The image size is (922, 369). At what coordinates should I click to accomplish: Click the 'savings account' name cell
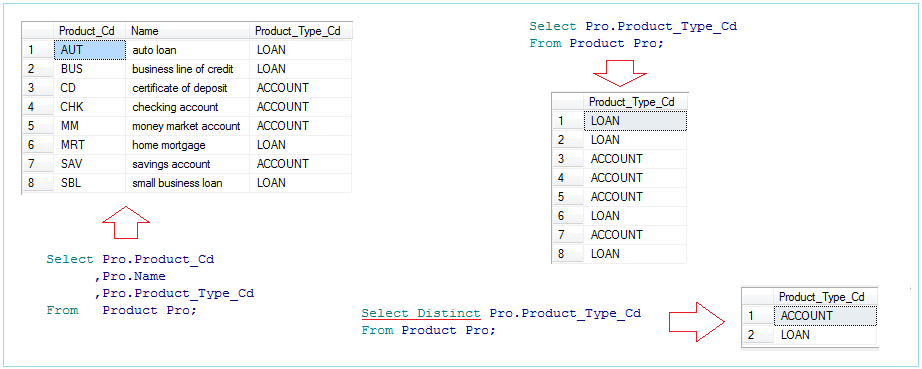188,164
